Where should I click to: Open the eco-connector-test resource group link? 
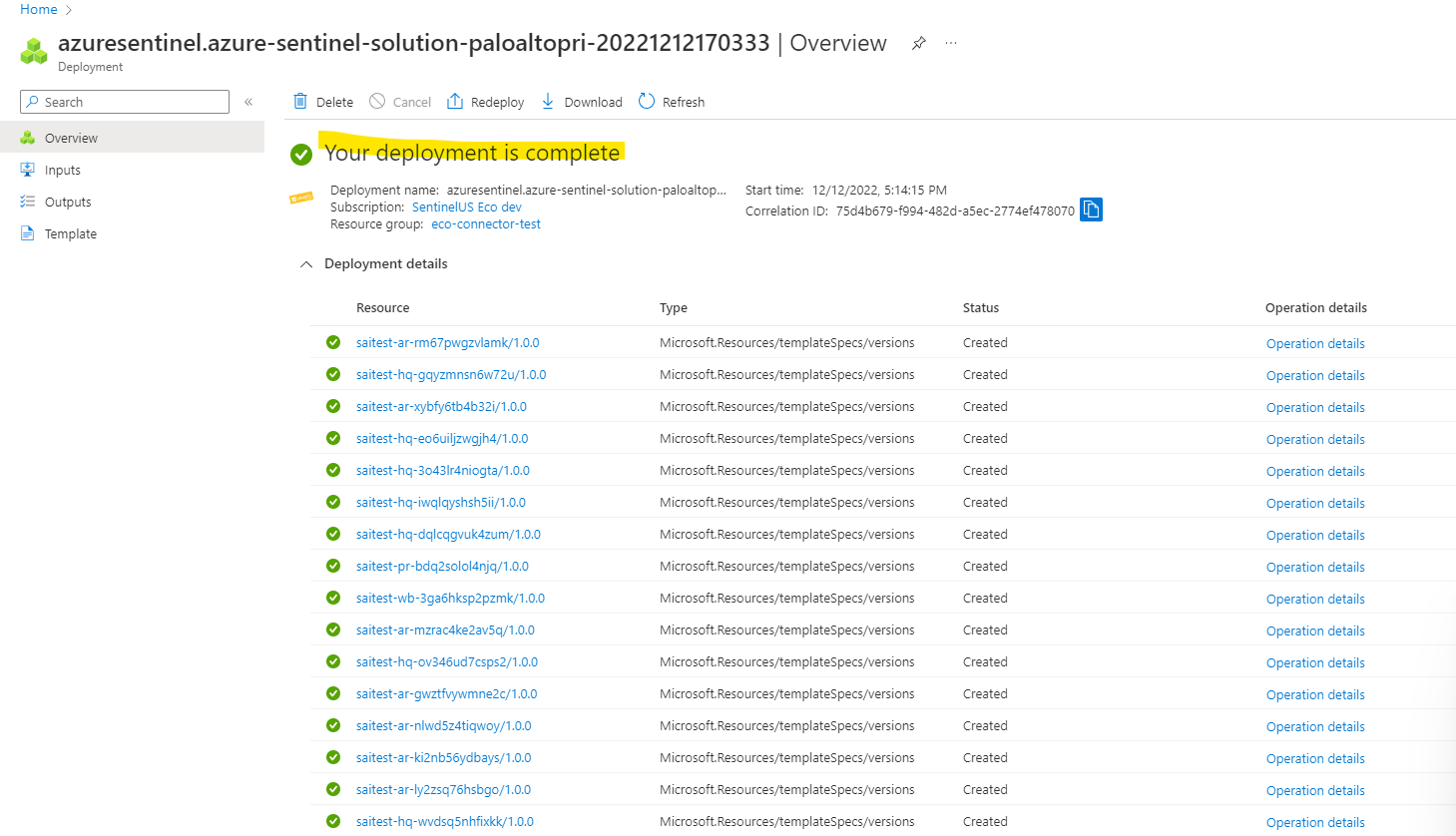coord(486,223)
